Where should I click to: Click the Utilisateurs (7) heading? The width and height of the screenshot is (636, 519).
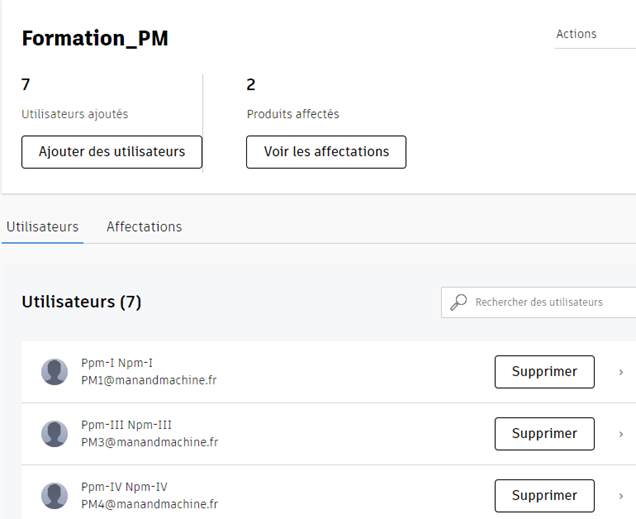(82, 302)
